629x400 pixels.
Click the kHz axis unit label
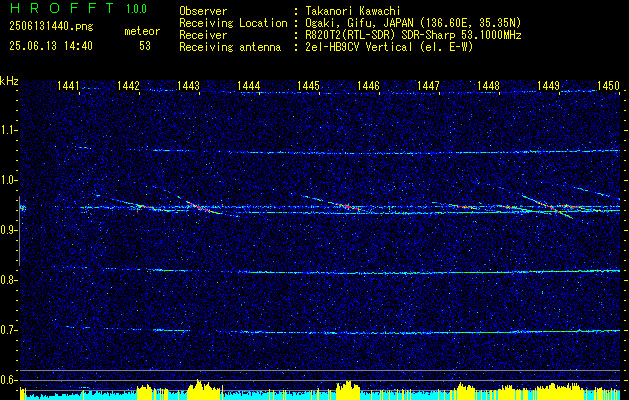[9, 81]
